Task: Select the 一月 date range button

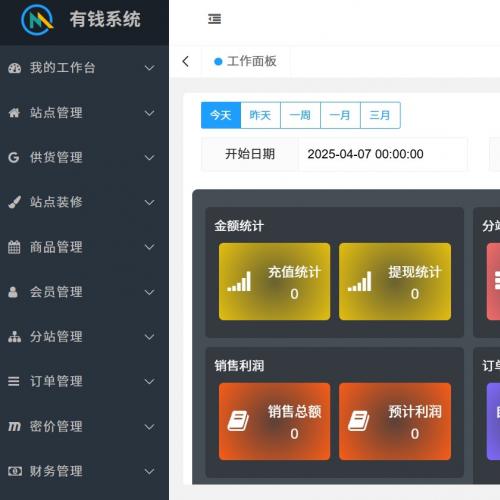Action: (x=340, y=115)
